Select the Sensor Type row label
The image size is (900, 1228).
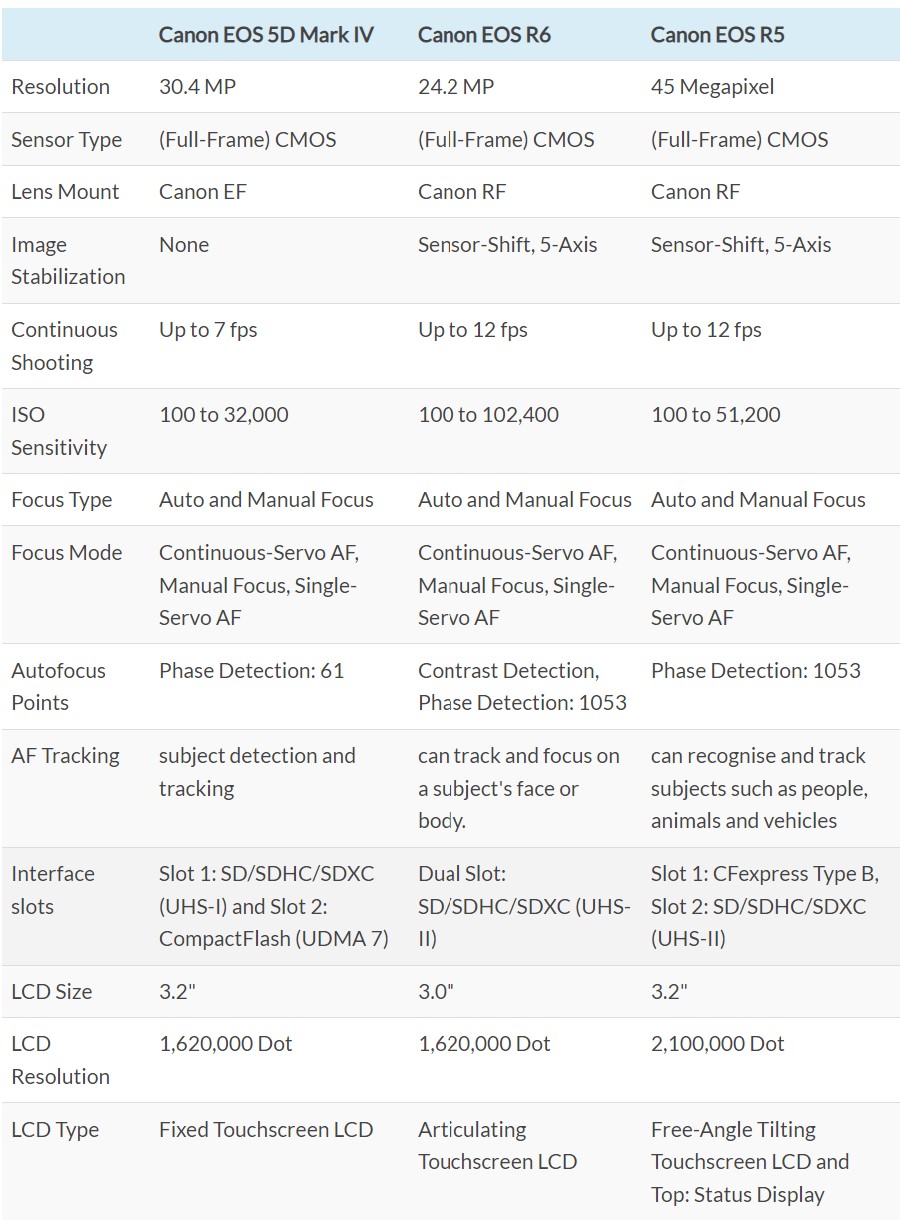click(x=66, y=140)
